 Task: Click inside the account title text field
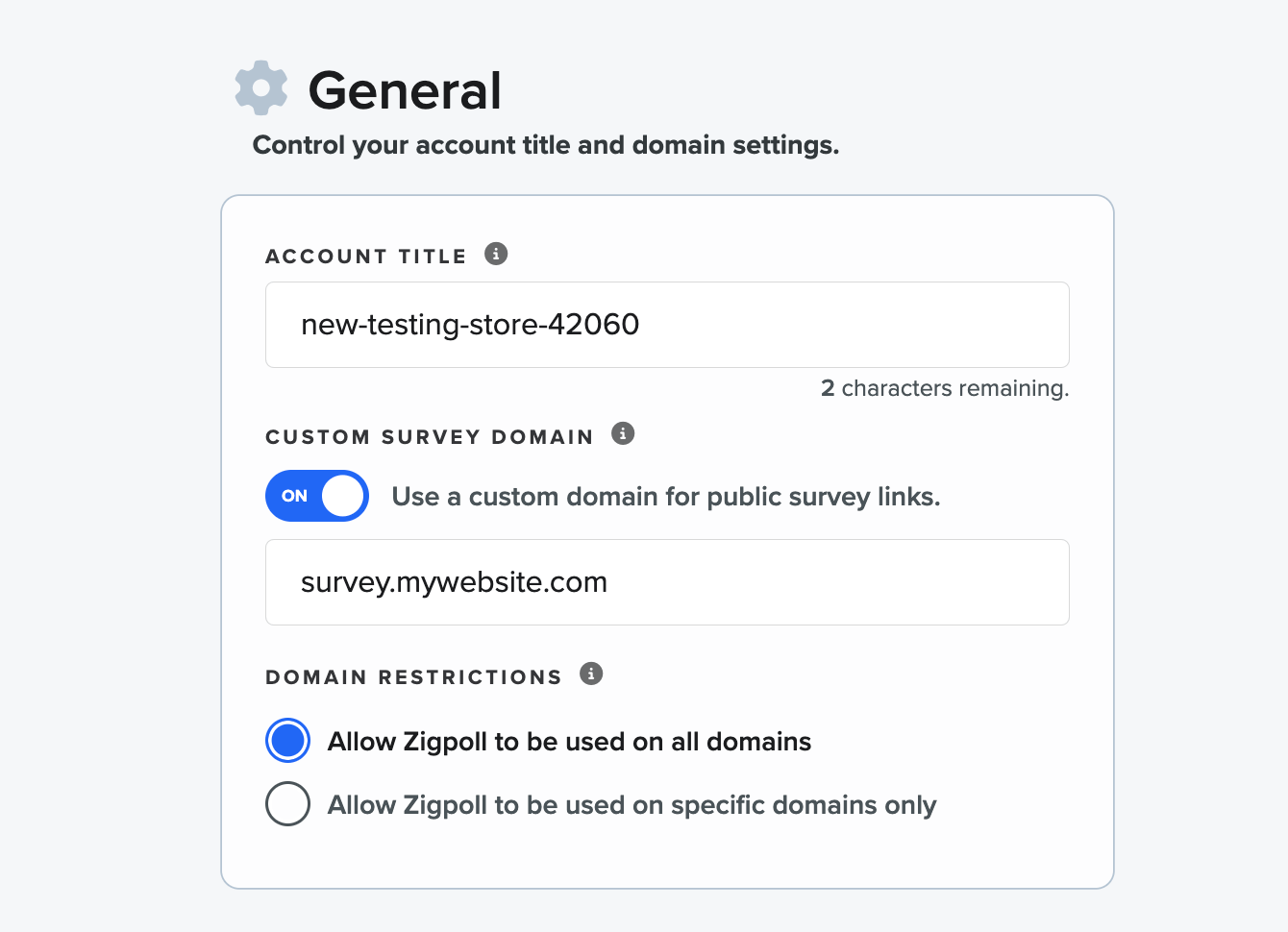pyautogui.click(x=667, y=325)
